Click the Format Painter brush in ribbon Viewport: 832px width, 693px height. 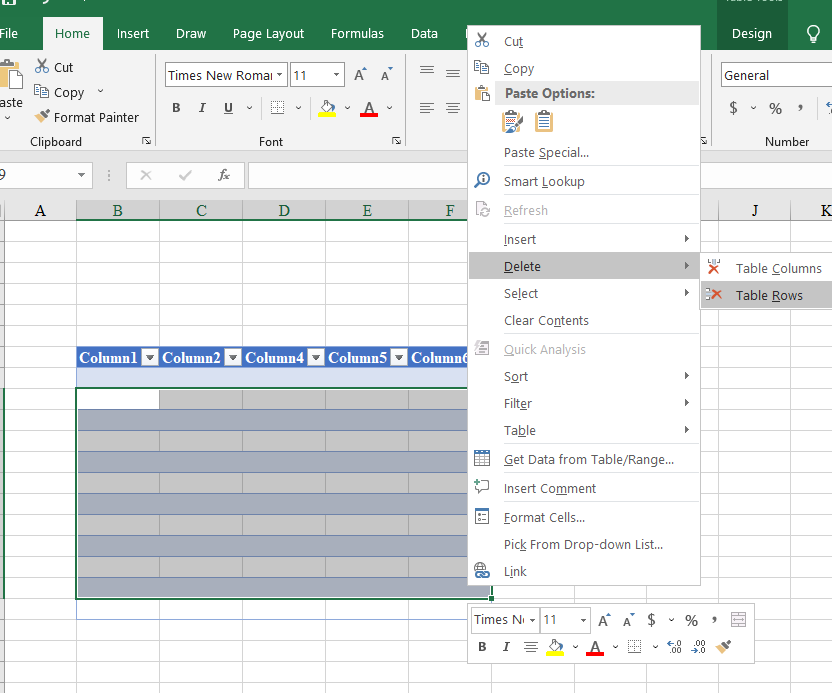(42, 117)
